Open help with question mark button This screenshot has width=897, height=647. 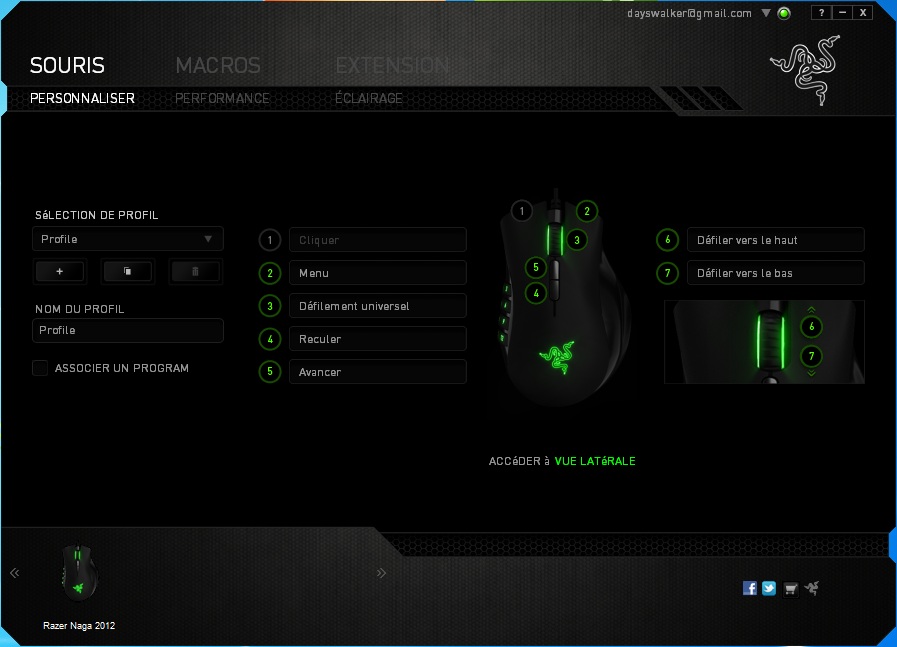tap(821, 13)
